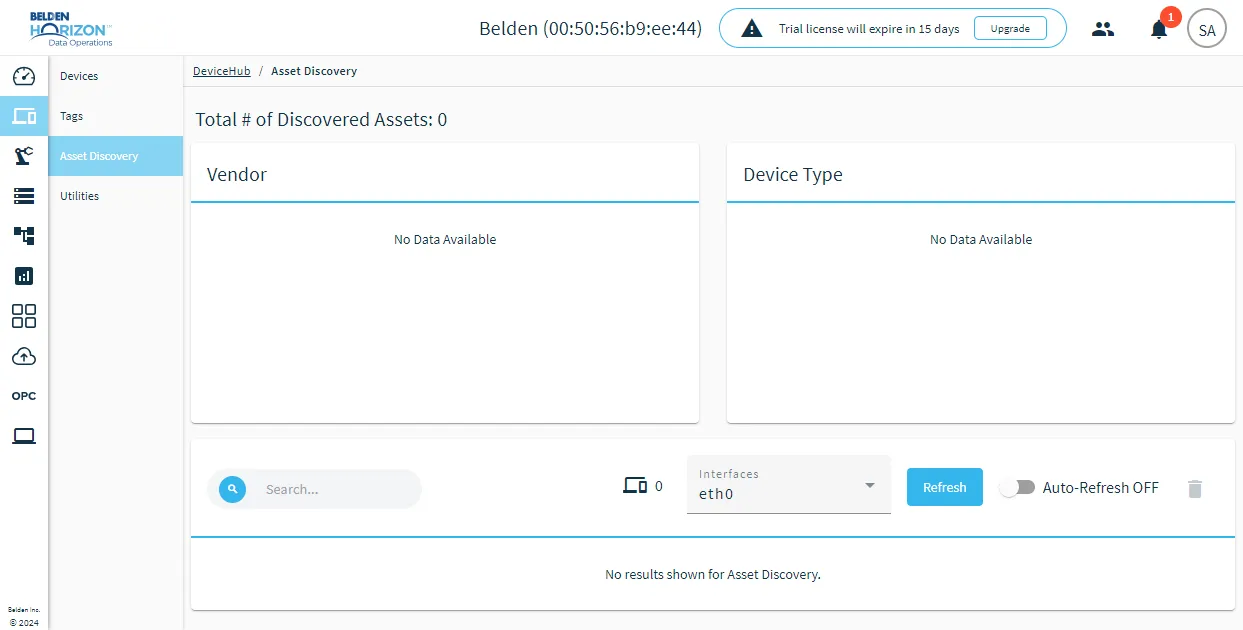Click the trash delete icon

click(1195, 489)
